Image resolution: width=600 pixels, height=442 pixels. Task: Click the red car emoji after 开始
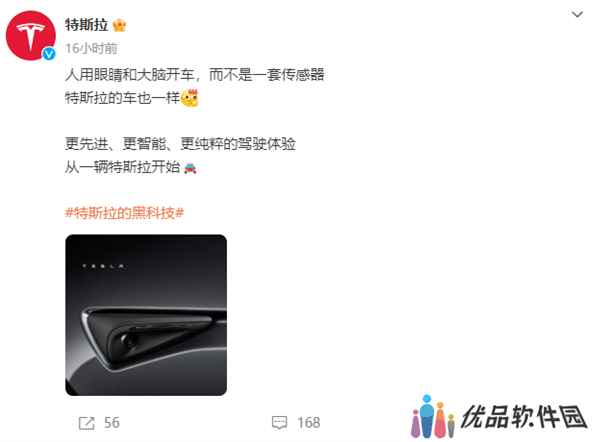pos(190,168)
